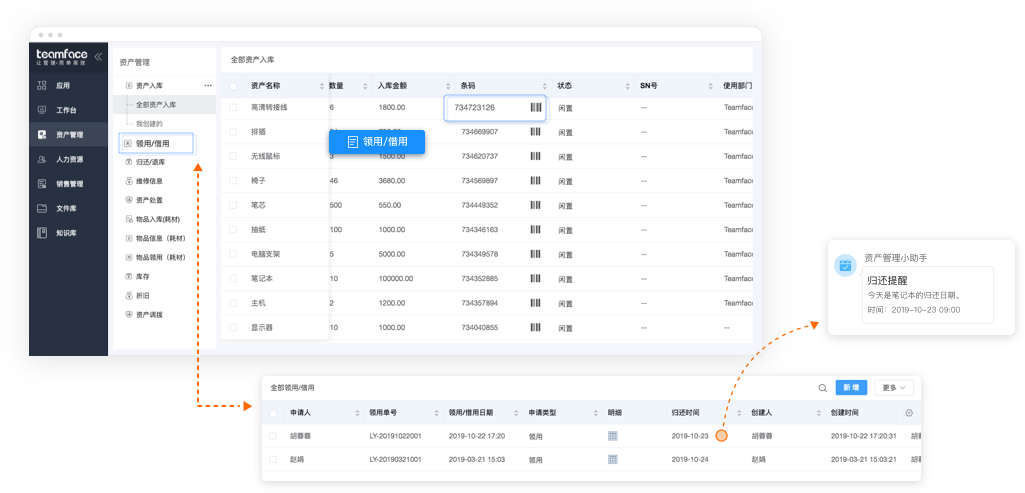Screen dimensions: 1025x493
Task: Open 我创建的 in the tree
Action: click(x=149, y=124)
